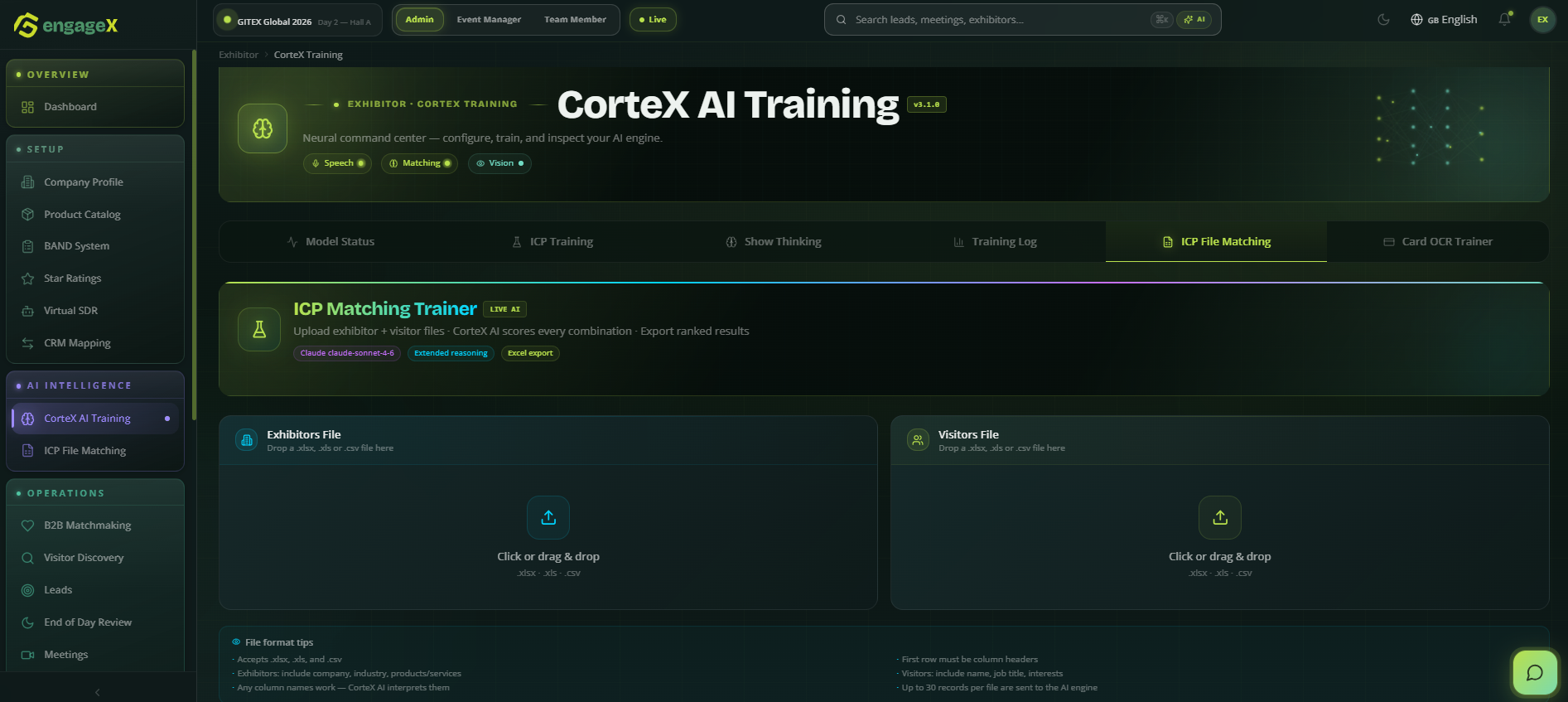Click the building icon beside Exhibitors File

click(247, 440)
